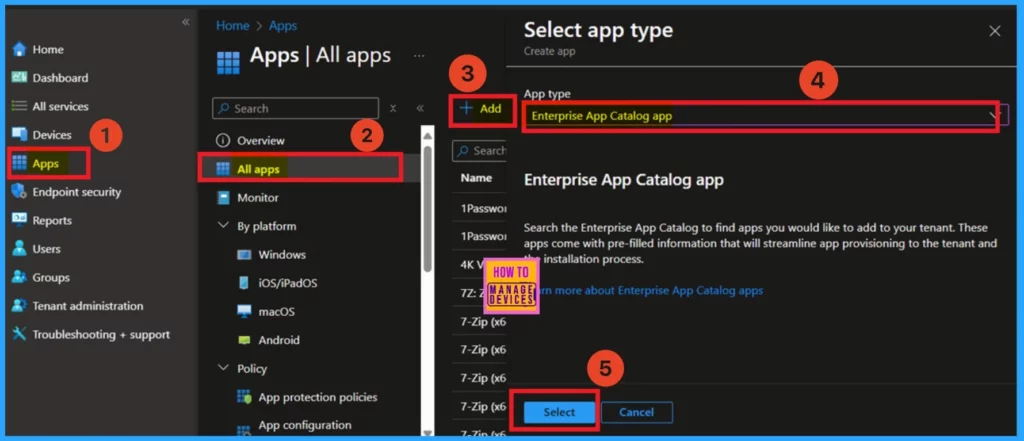Viewport: 1024px width, 441px height.
Task: Select App protection policies
Action: [x=318, y=397]
